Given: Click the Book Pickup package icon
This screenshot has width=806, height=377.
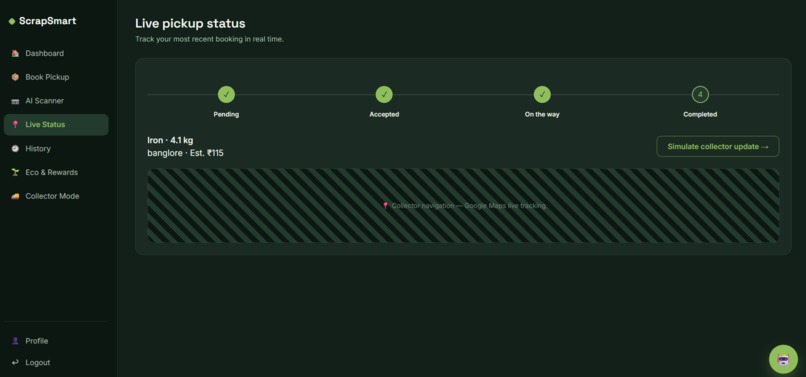Looking at the screenshot, I should 15,77.
